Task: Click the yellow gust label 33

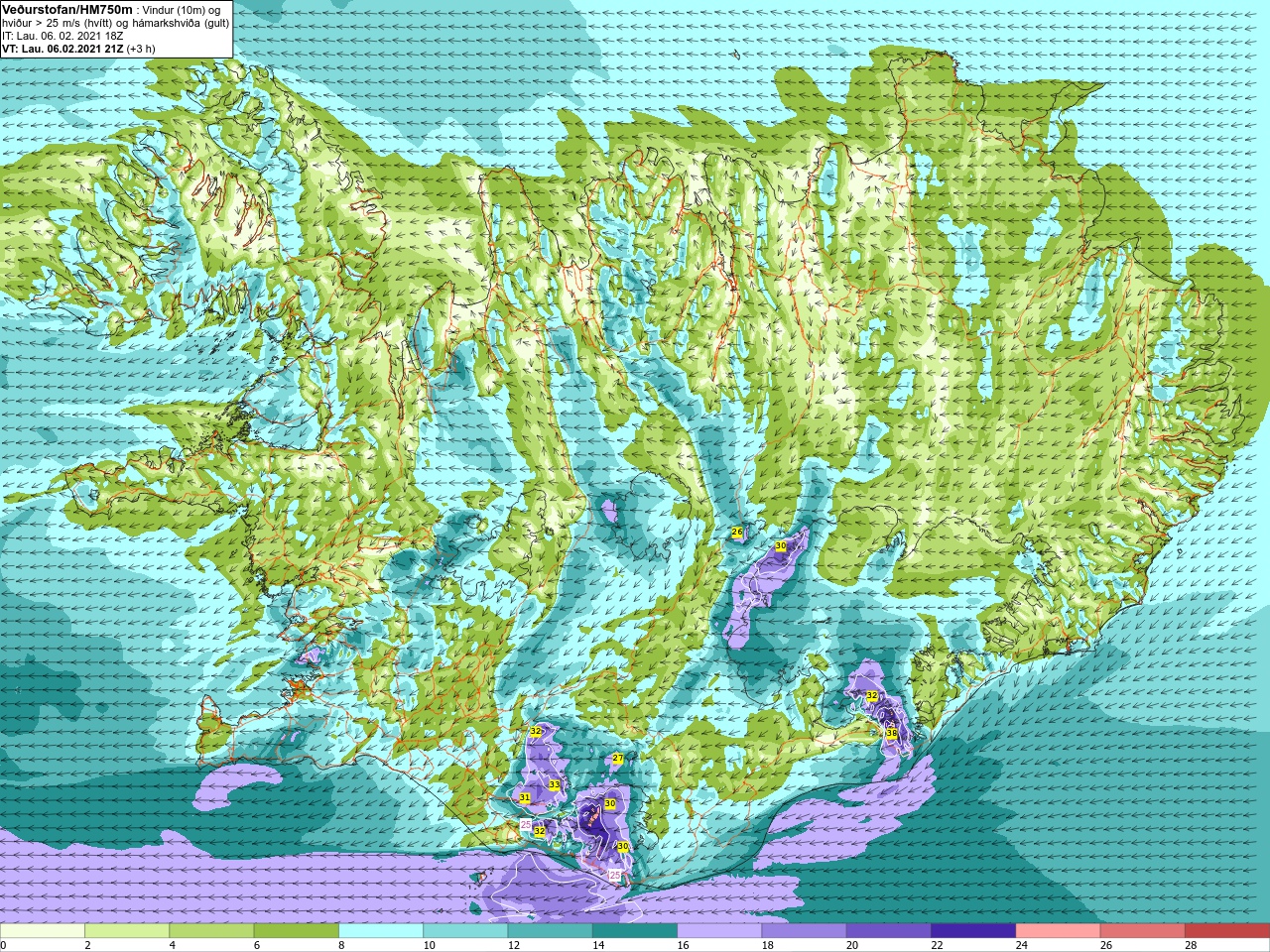Action: coord(554,784)
